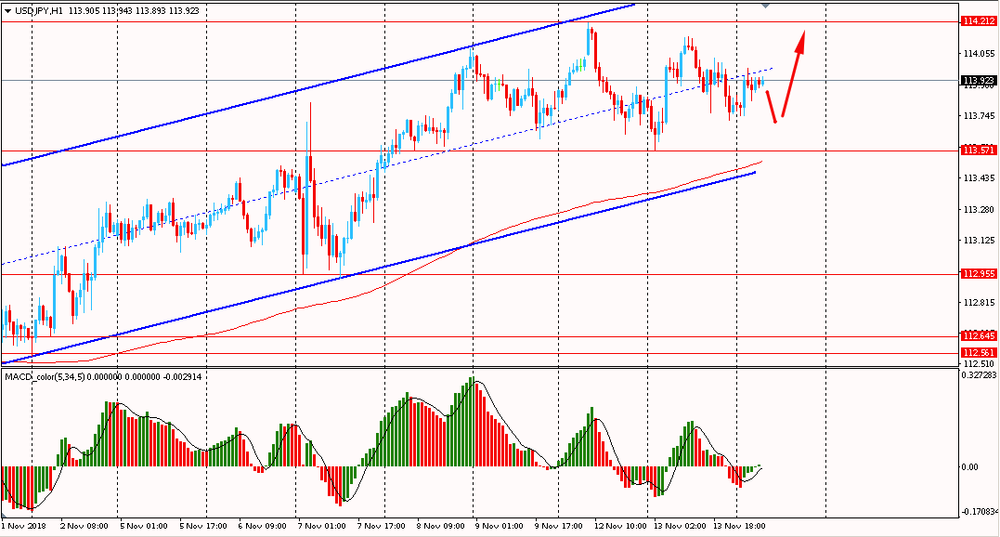The height and width of the screenshot is (537, 1000).
Task: Click the MACD scale value -0.170834
Action: [x=980, y=511]
